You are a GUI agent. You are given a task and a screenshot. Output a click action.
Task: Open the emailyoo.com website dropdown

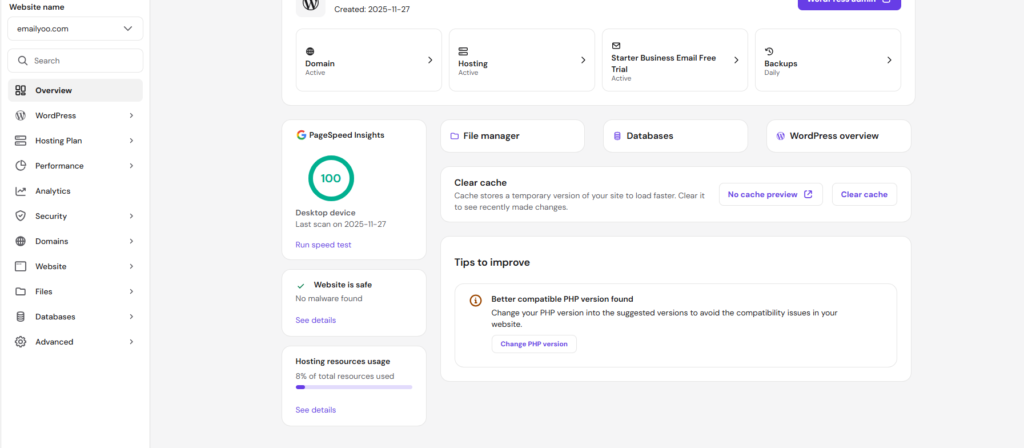[x=75, y=29]
